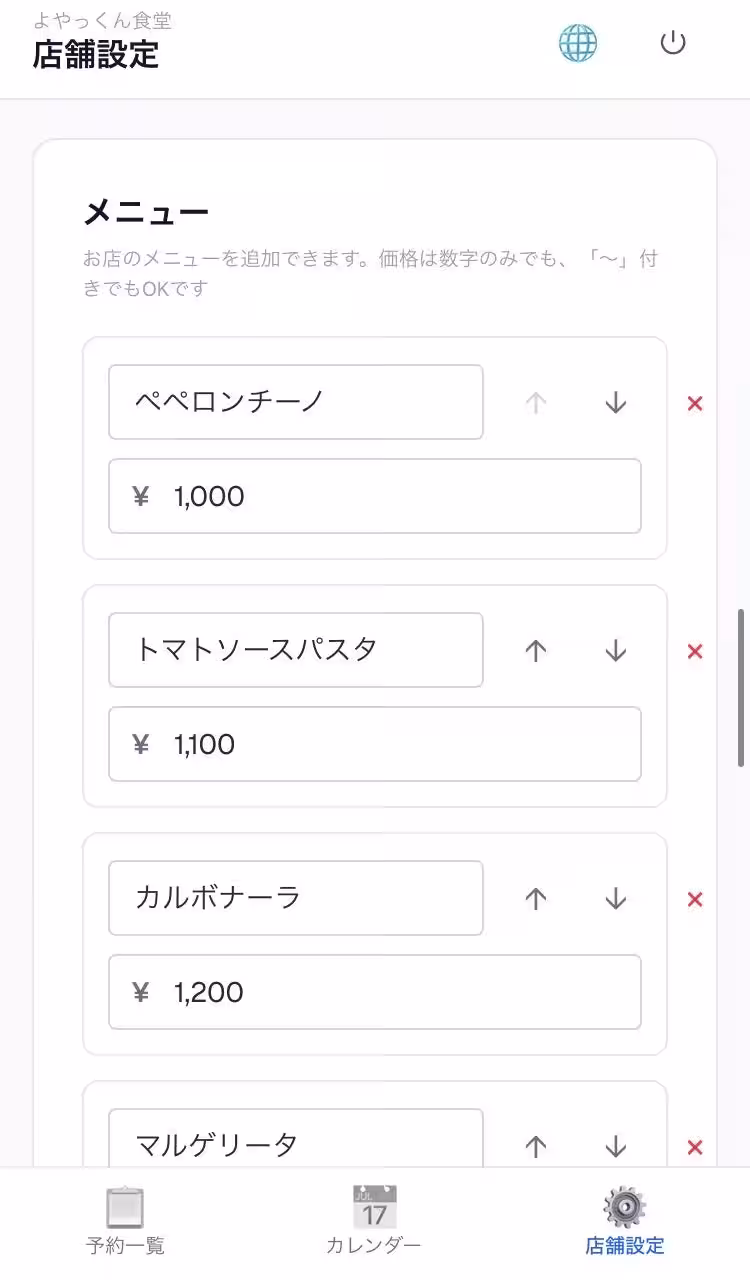Move ペペロンチーノ down with the arrow icon
Screen dimensions: 750x1280
[615, 403]
